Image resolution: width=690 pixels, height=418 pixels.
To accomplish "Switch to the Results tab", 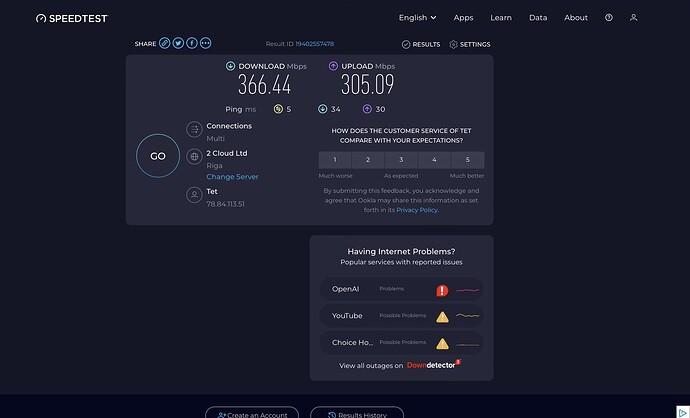I will tap(421, 44).
